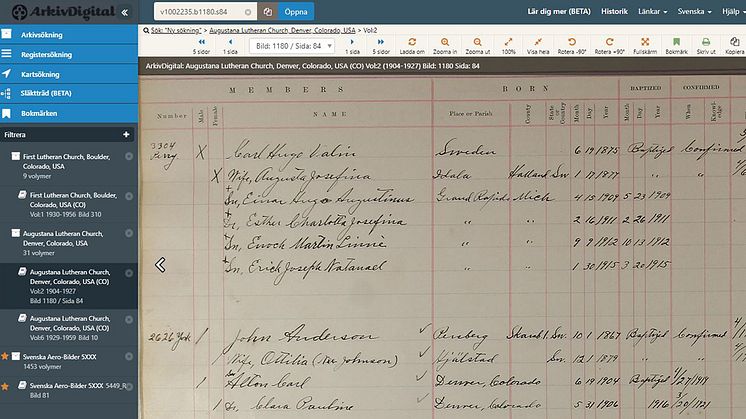Image resolution: width=746 pixels, height=419 pixels.
Task: Select Kartsökning in the sidebar menu
Action: [69, 74]
